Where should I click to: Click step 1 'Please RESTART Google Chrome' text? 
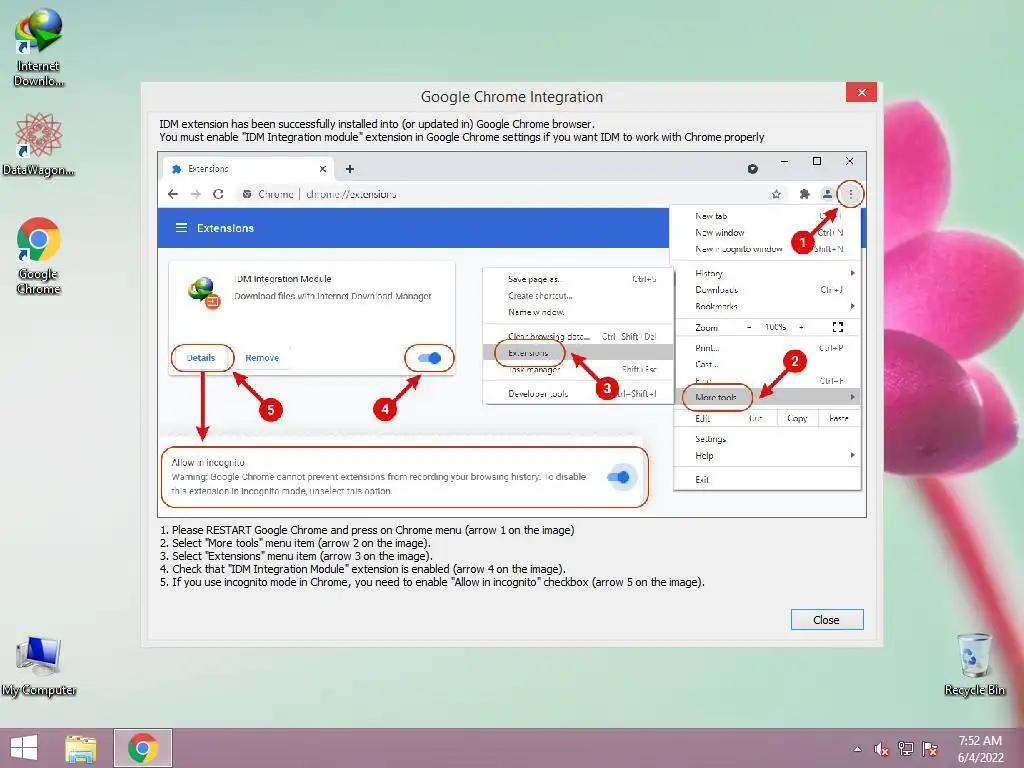367,530
